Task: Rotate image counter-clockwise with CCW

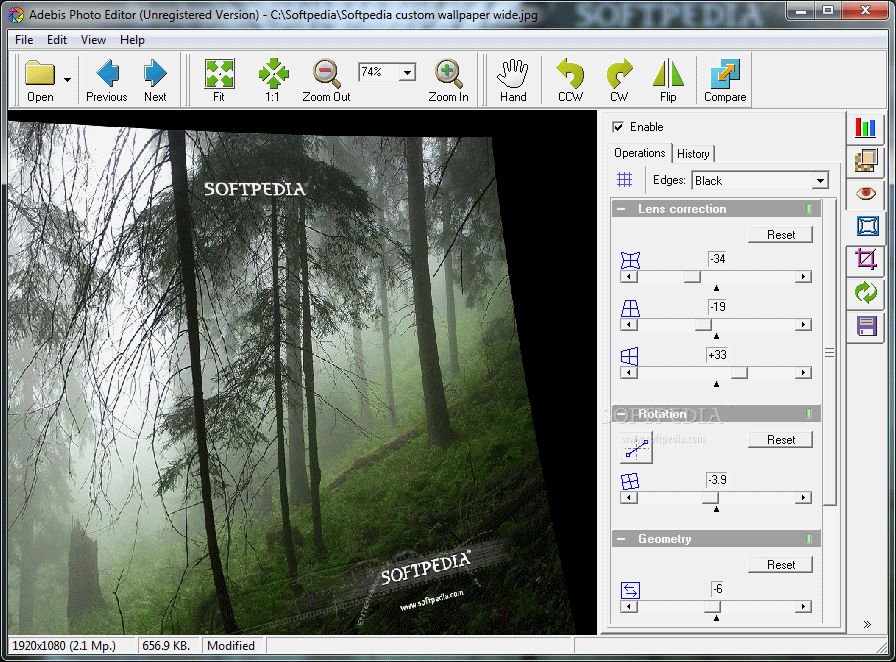Action: pyautogui.click(x=570, y=80)
